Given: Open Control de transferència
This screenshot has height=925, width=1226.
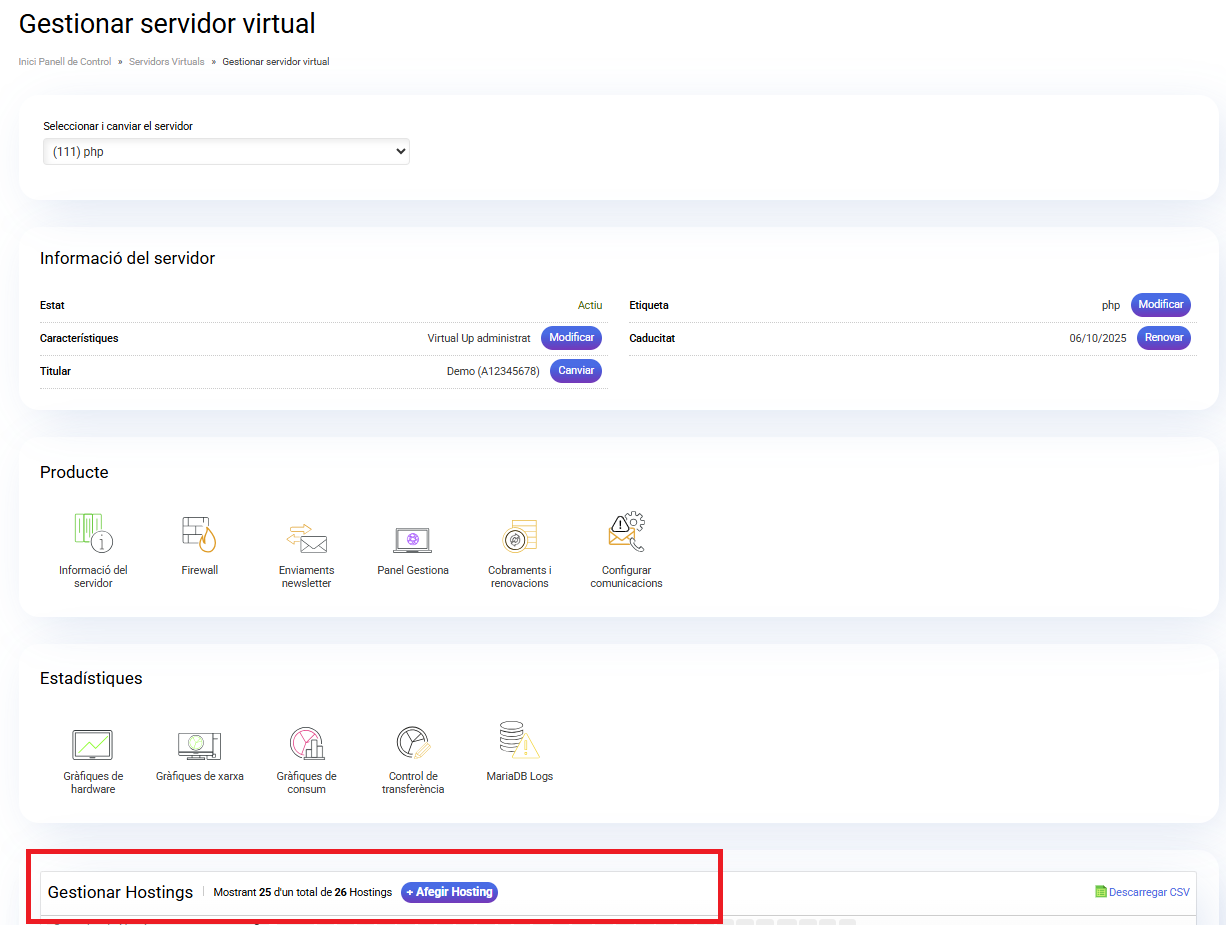Looking at the screenshot, I should click(x=412, y=743).
